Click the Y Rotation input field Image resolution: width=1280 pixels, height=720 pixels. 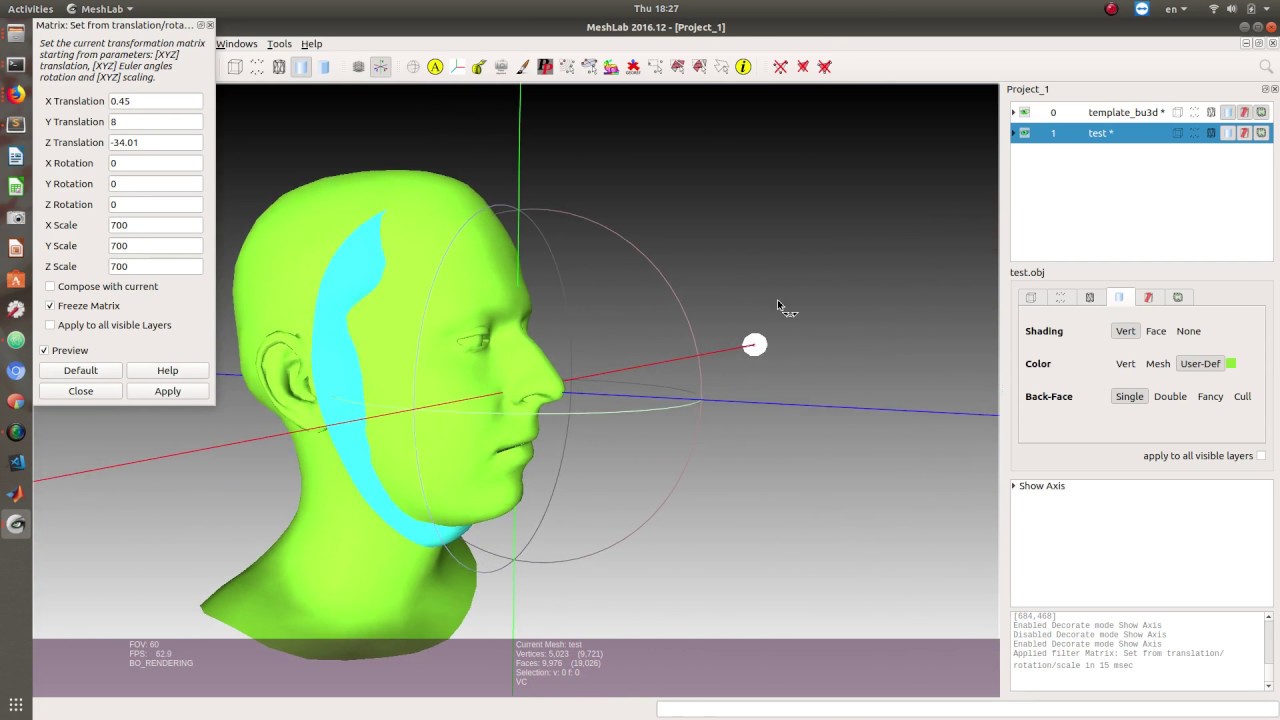click(156, 184)
